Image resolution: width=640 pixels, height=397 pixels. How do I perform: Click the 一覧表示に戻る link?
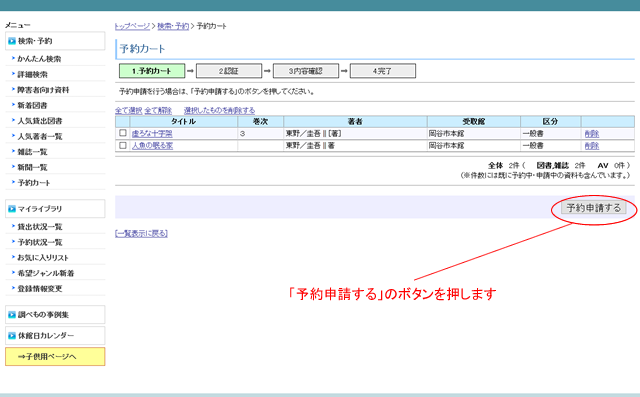[141, 233]
